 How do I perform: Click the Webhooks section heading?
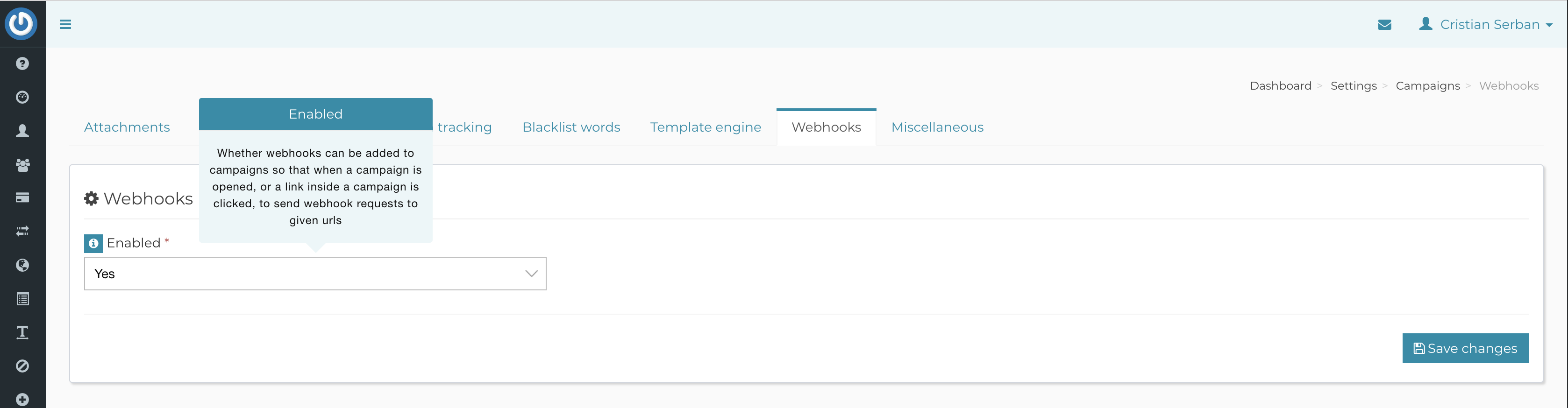(148, 198)
